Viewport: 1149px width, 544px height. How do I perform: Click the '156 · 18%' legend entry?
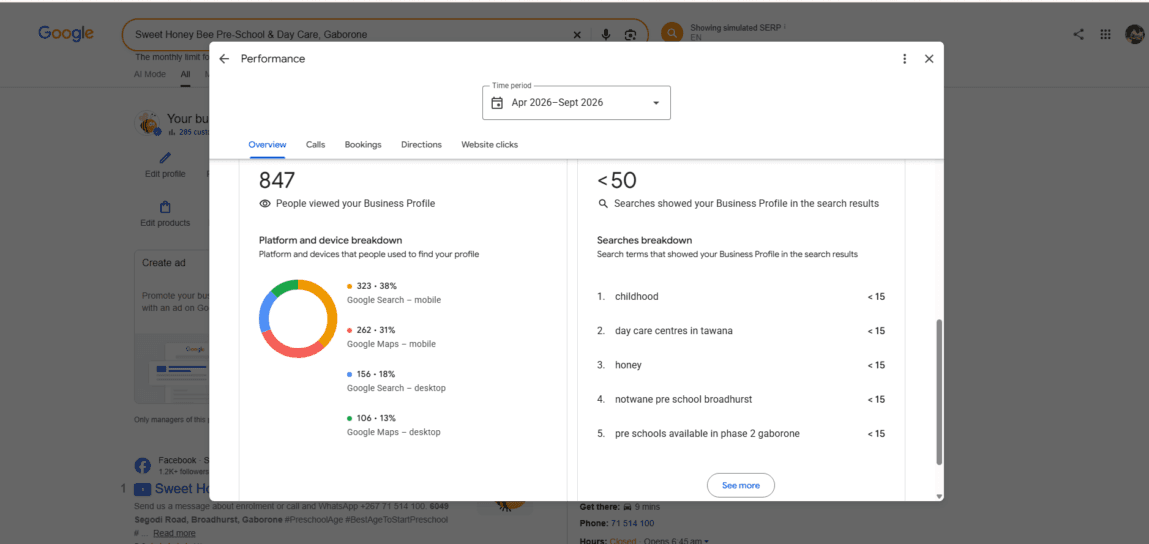tap(377, 374)
